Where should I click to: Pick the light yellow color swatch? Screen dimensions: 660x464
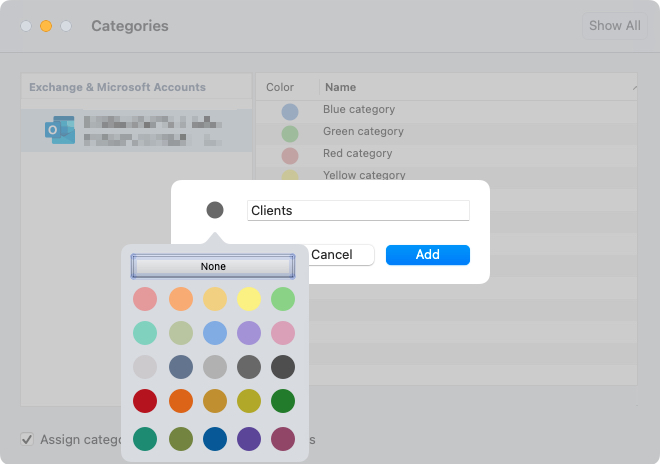249,299
